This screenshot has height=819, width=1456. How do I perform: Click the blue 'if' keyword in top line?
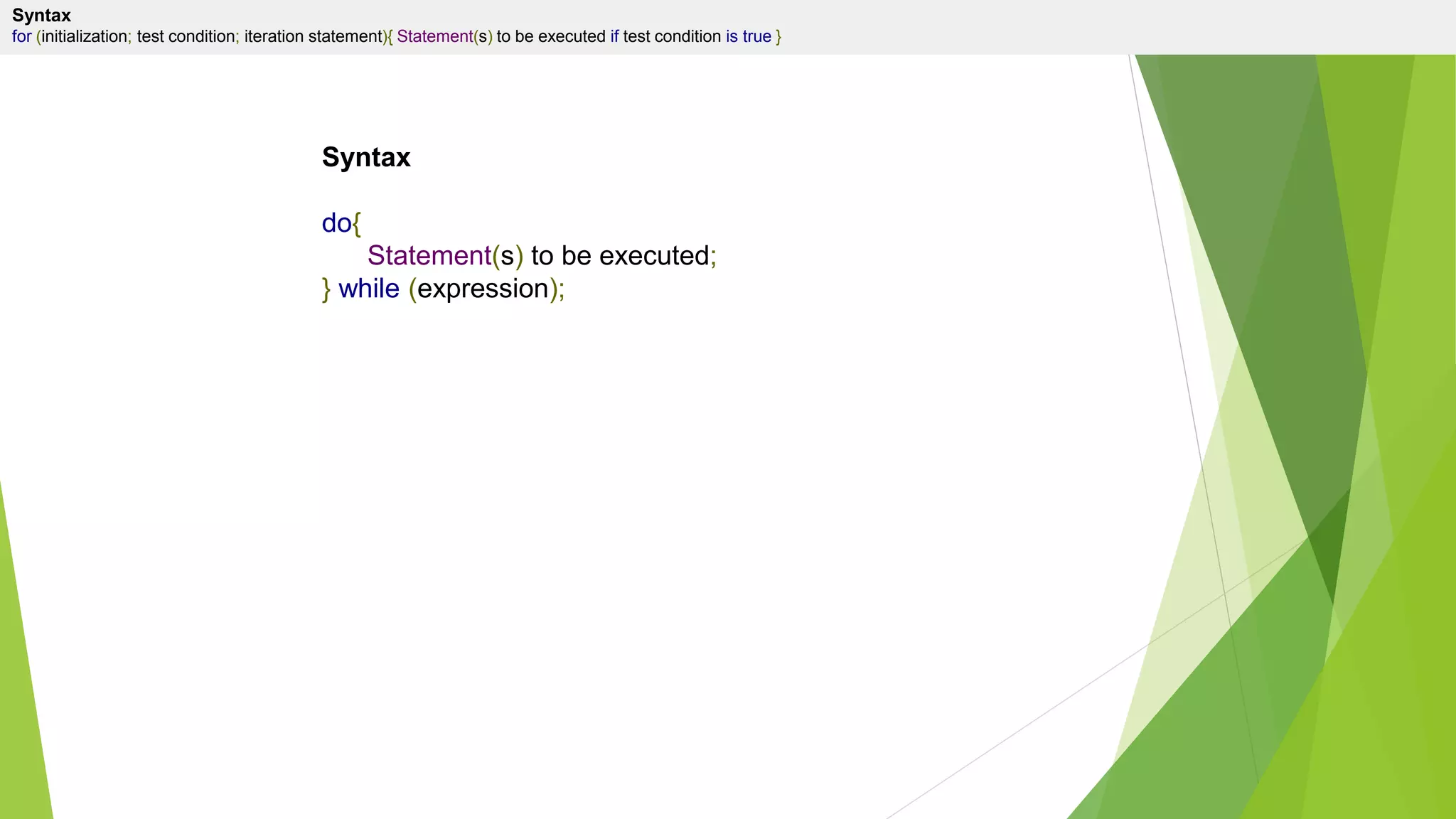click(614, 36)
